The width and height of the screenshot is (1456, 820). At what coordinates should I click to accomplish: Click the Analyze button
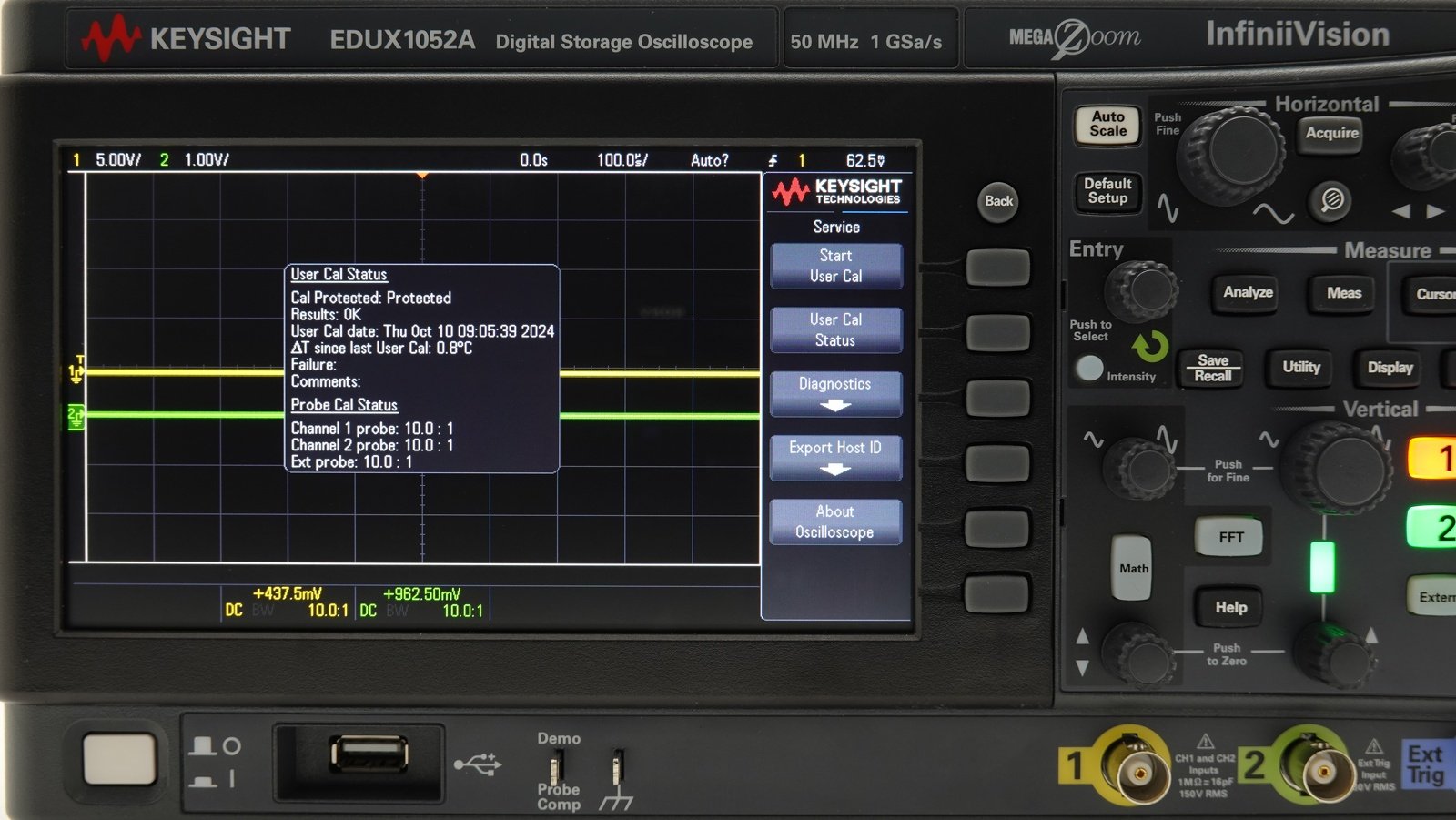click(x=1248, y=292)
